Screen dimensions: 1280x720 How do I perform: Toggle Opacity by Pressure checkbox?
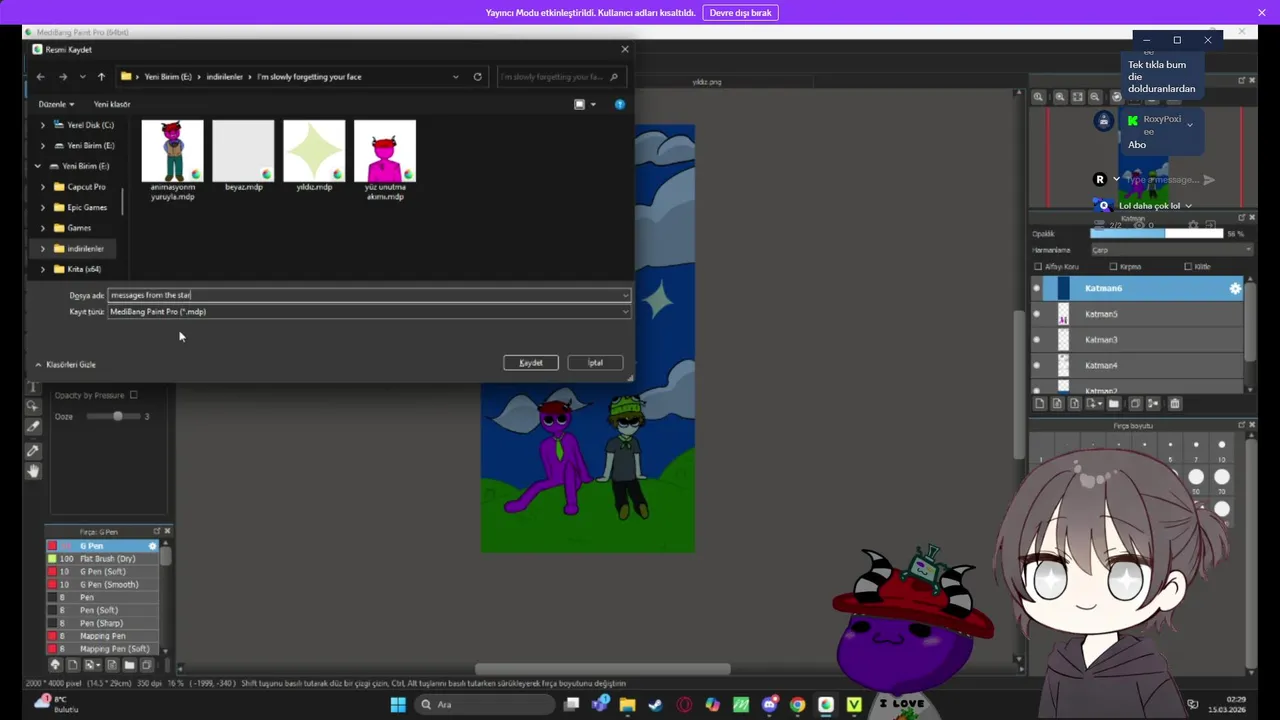(133, 395)
